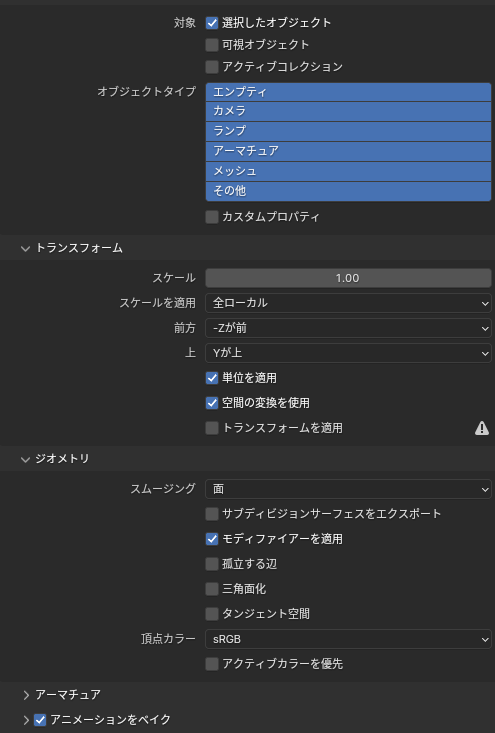Open the スケールを適用 dropdown
This screenshot has width=495, height=733.
348,303
